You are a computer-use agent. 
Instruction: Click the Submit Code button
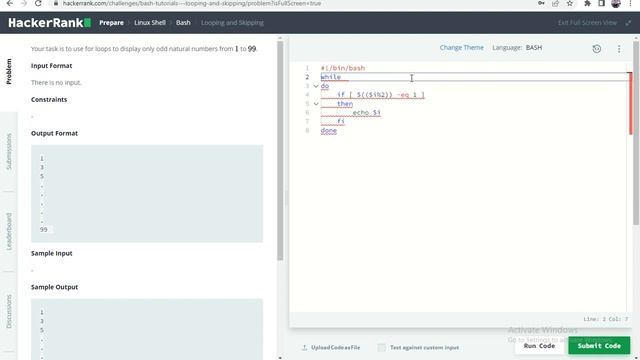(599, 346)
